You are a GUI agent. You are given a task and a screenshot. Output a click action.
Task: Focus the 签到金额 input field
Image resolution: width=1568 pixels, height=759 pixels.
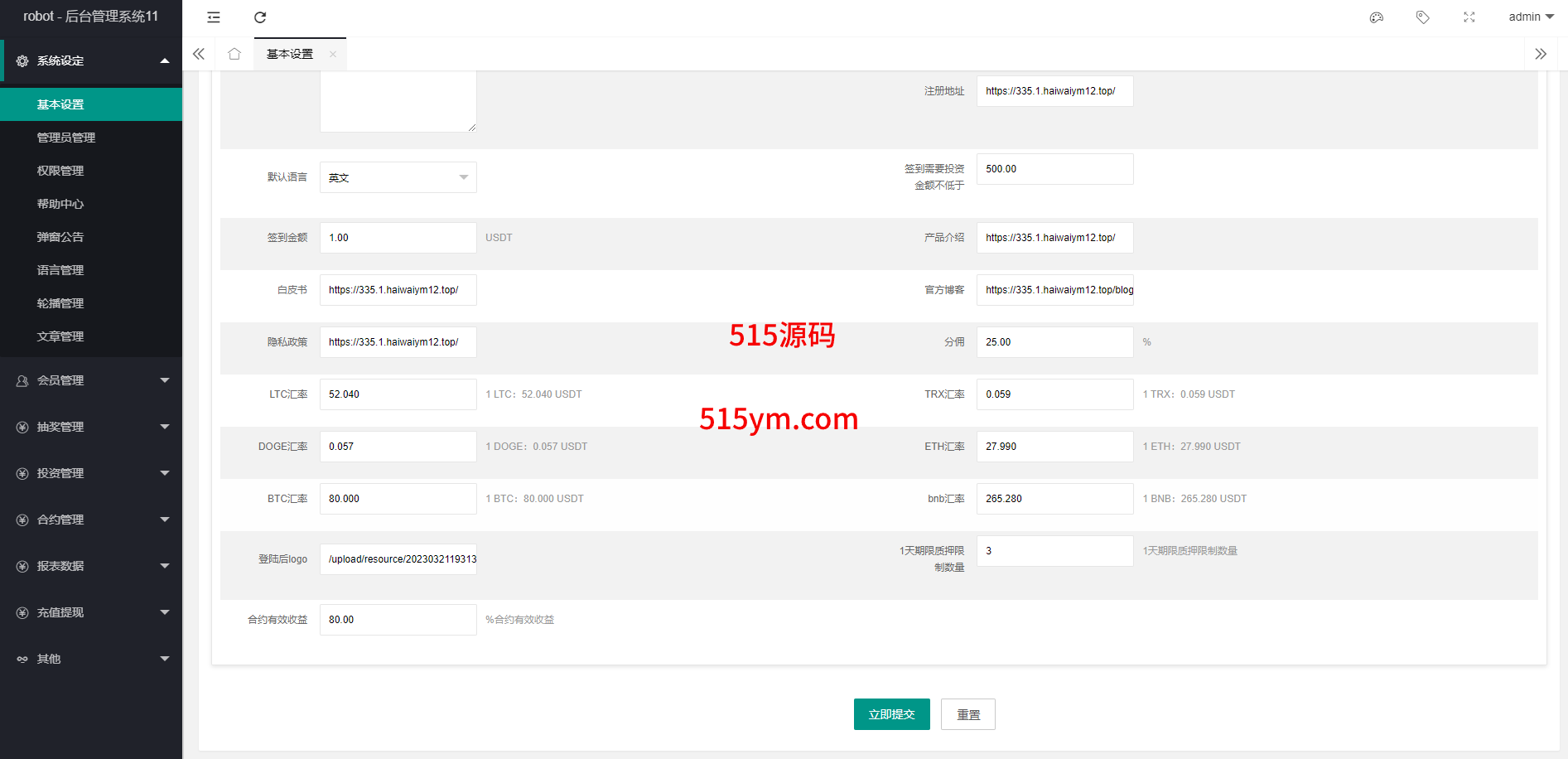[x=398, y=238]
